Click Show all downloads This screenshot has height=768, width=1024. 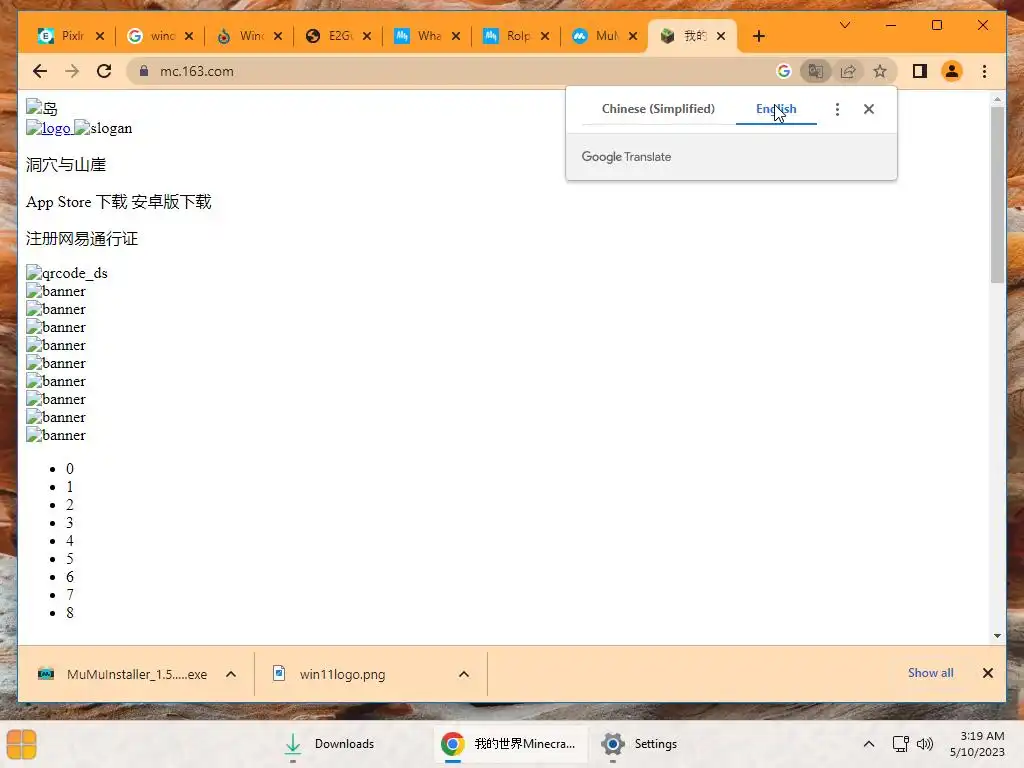point(931,673)
